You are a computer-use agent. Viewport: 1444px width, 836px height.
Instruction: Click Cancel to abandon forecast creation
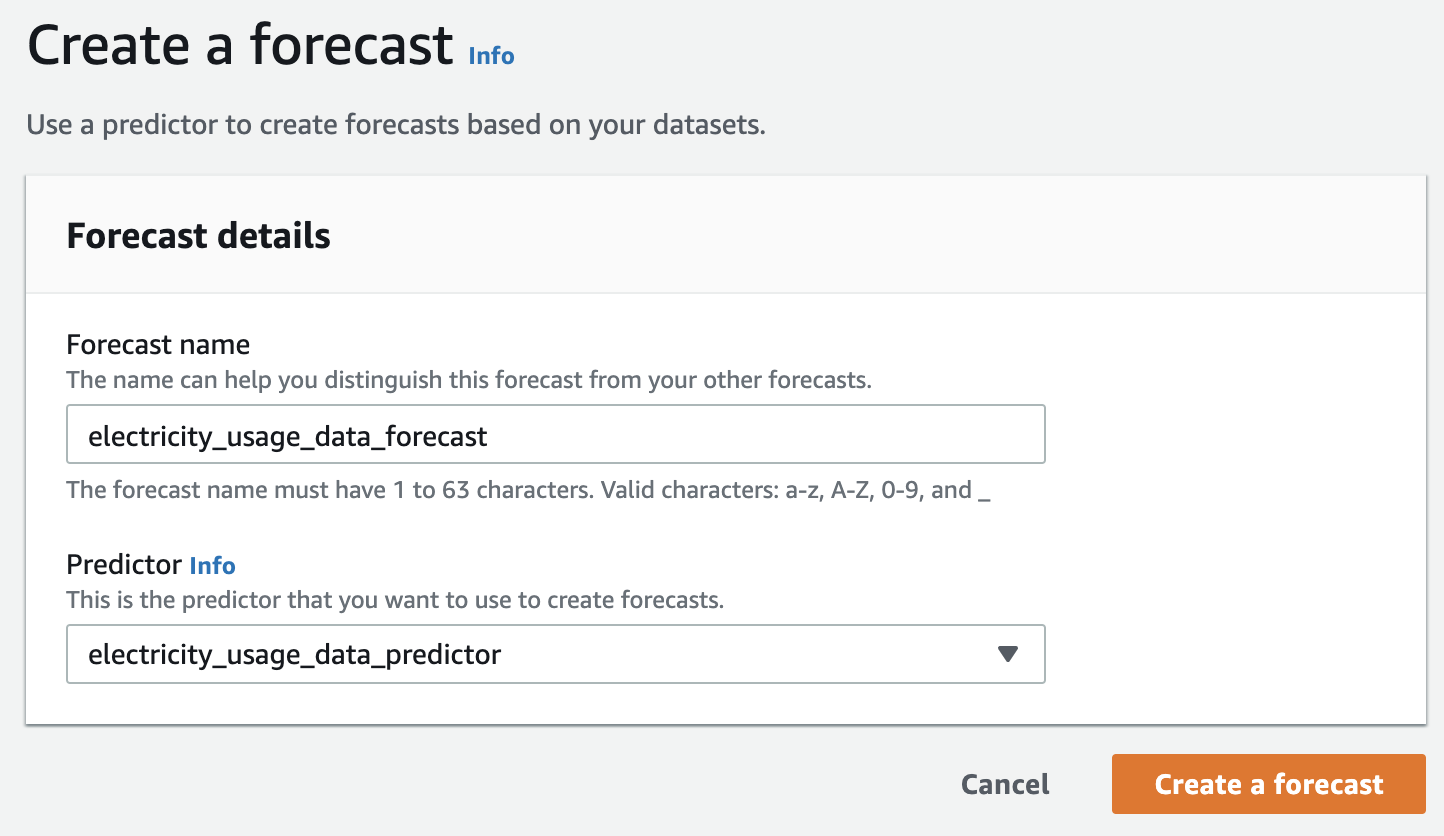pyautogui.click(x=1004, y=784)
